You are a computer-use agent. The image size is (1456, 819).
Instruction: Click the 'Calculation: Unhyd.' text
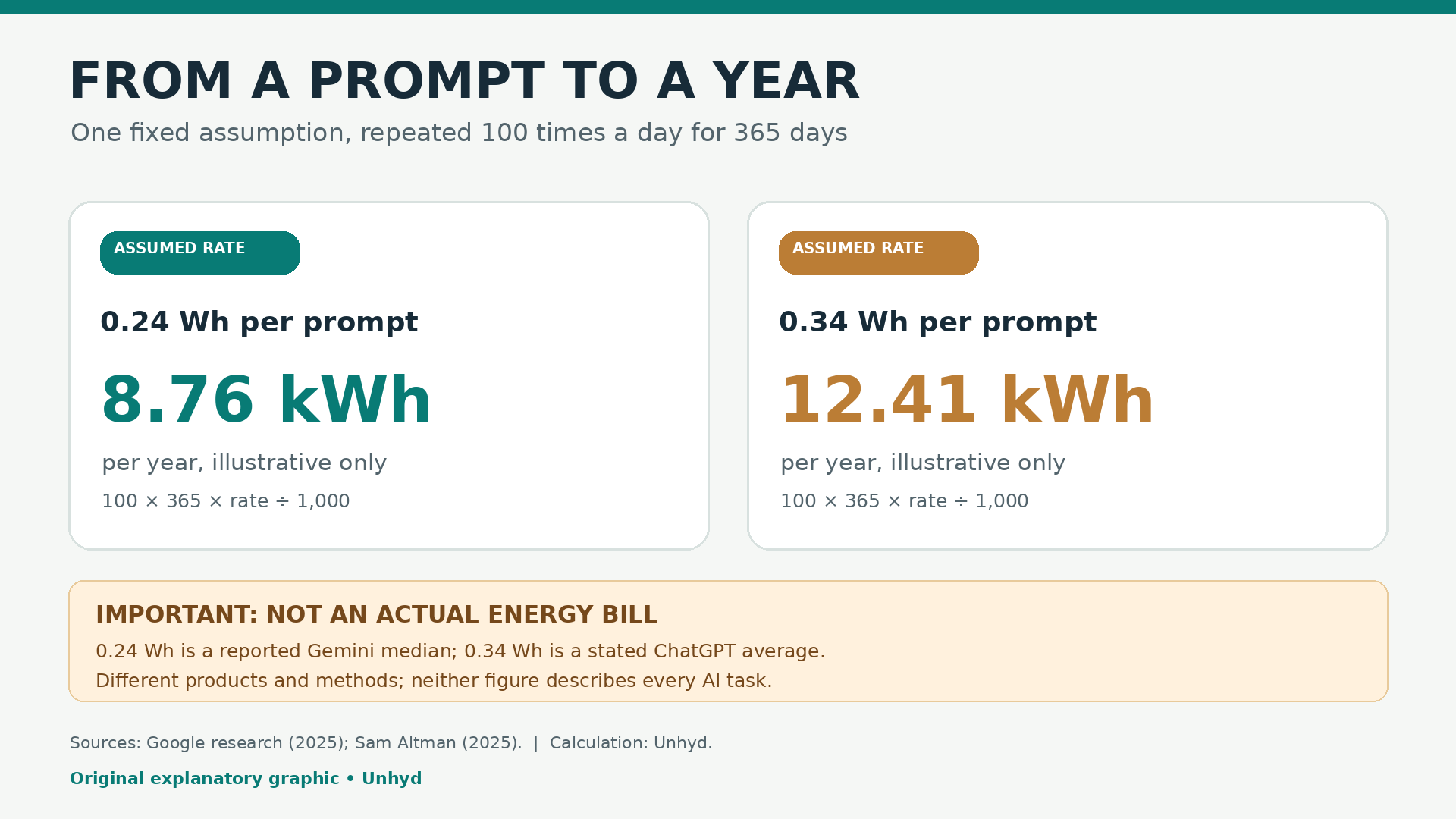tap(631, 743)
